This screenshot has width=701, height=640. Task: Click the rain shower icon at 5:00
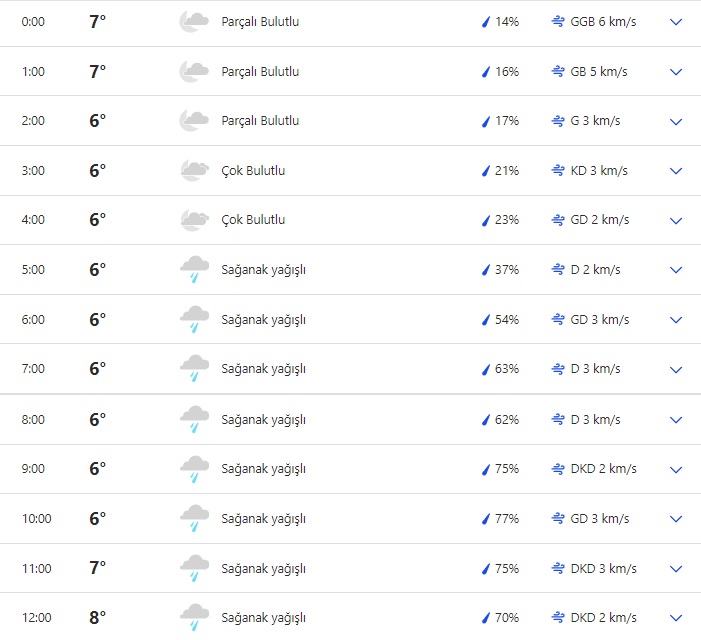193,270
